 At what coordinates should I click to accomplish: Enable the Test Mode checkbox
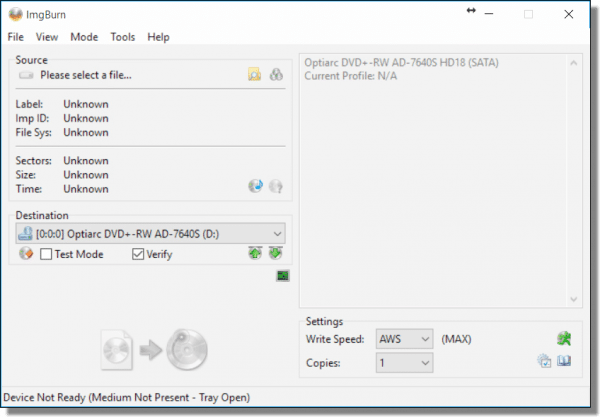pos(46,254)
